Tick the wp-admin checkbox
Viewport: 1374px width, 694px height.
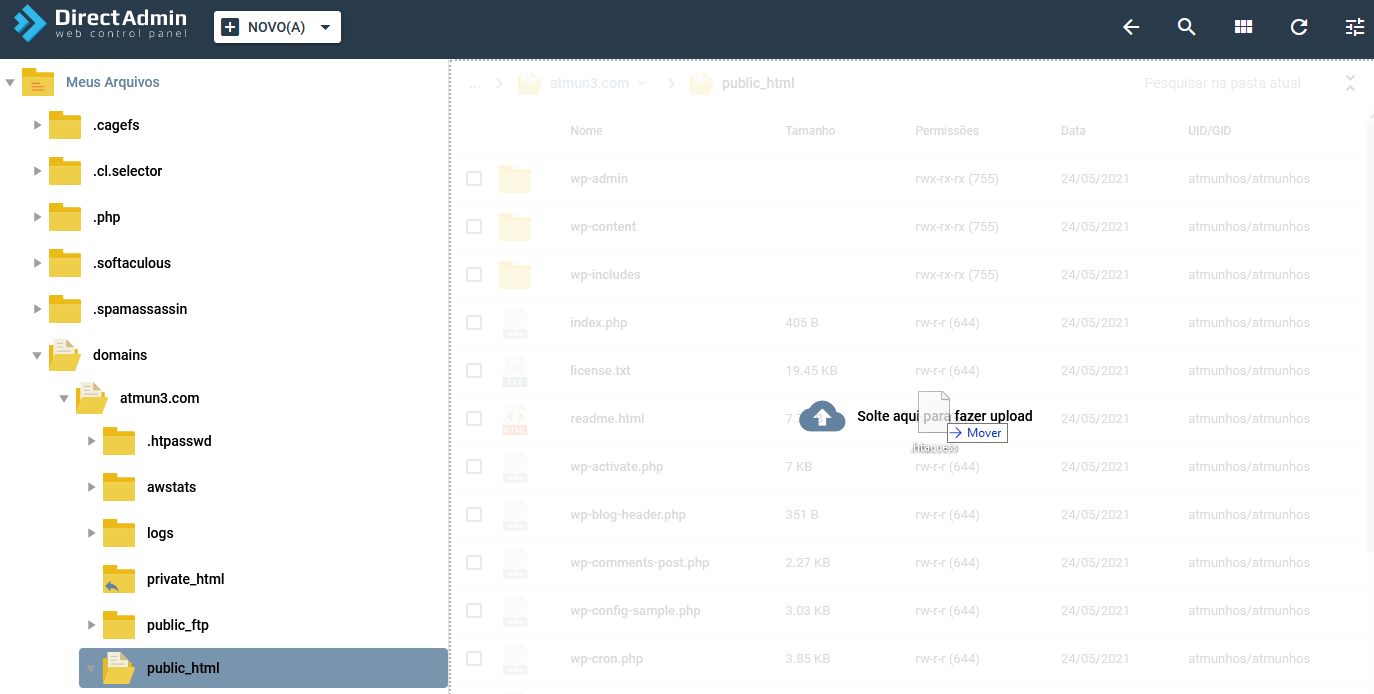[x=474, y=178]
